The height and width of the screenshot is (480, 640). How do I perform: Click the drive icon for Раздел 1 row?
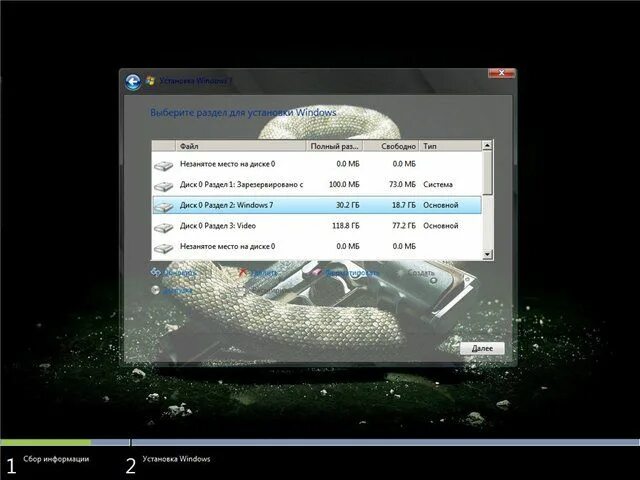[x=164, y=186]
